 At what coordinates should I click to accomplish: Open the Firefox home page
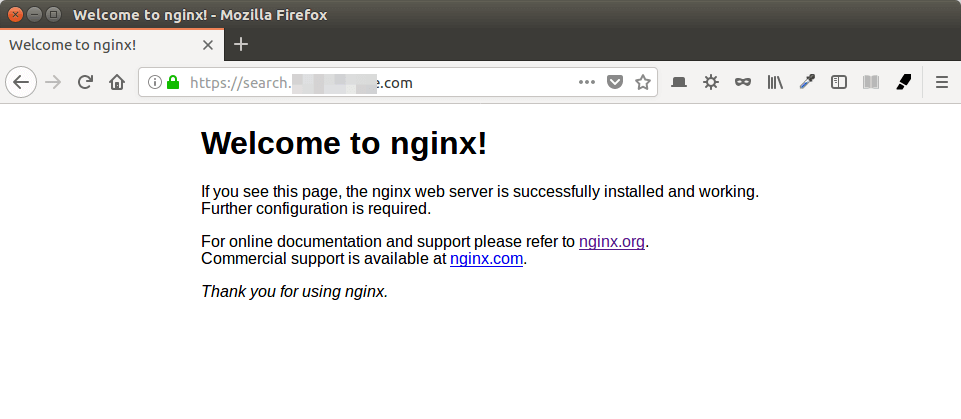tap(117, 83)
